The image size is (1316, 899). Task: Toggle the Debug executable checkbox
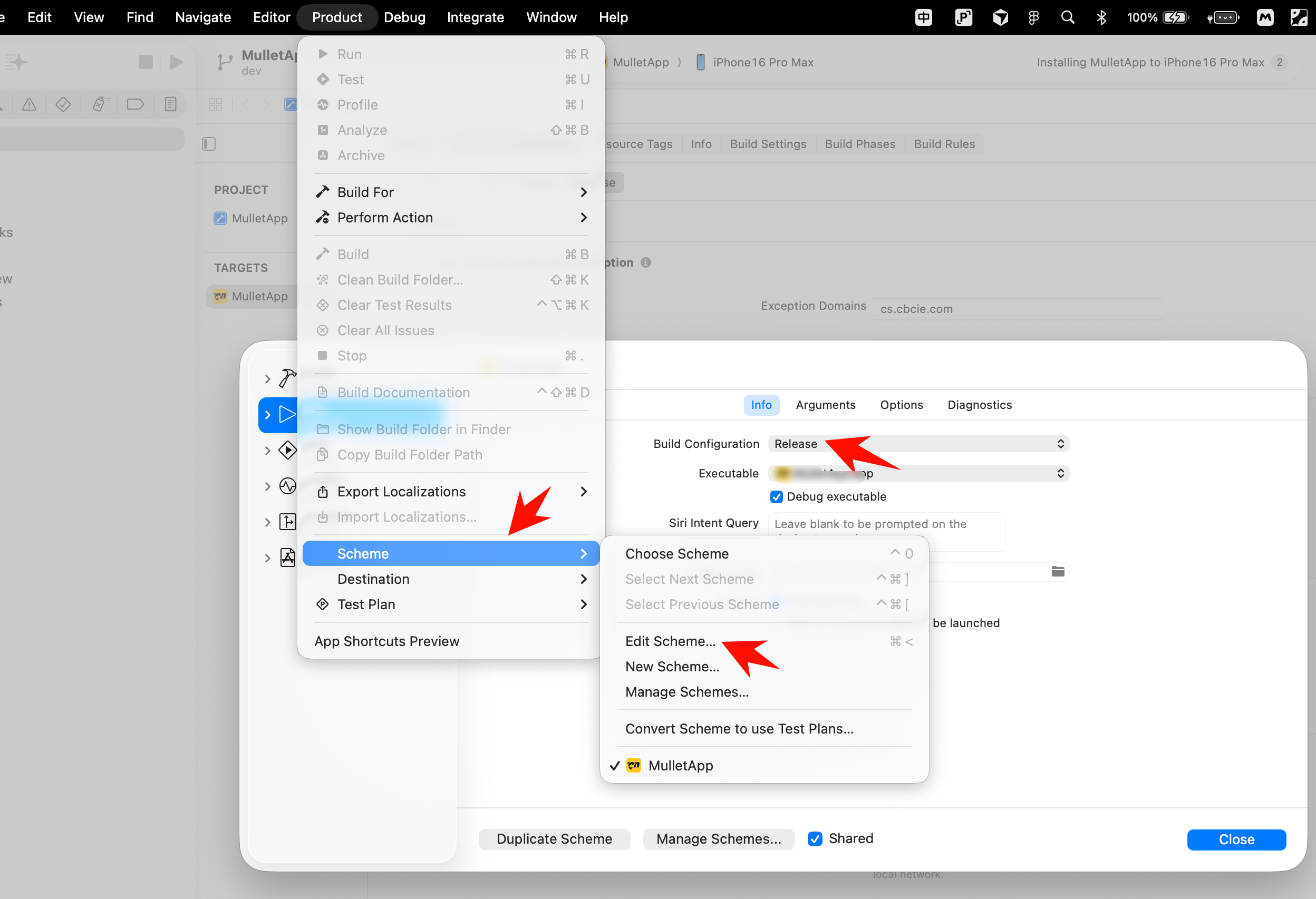pos(776,496)
